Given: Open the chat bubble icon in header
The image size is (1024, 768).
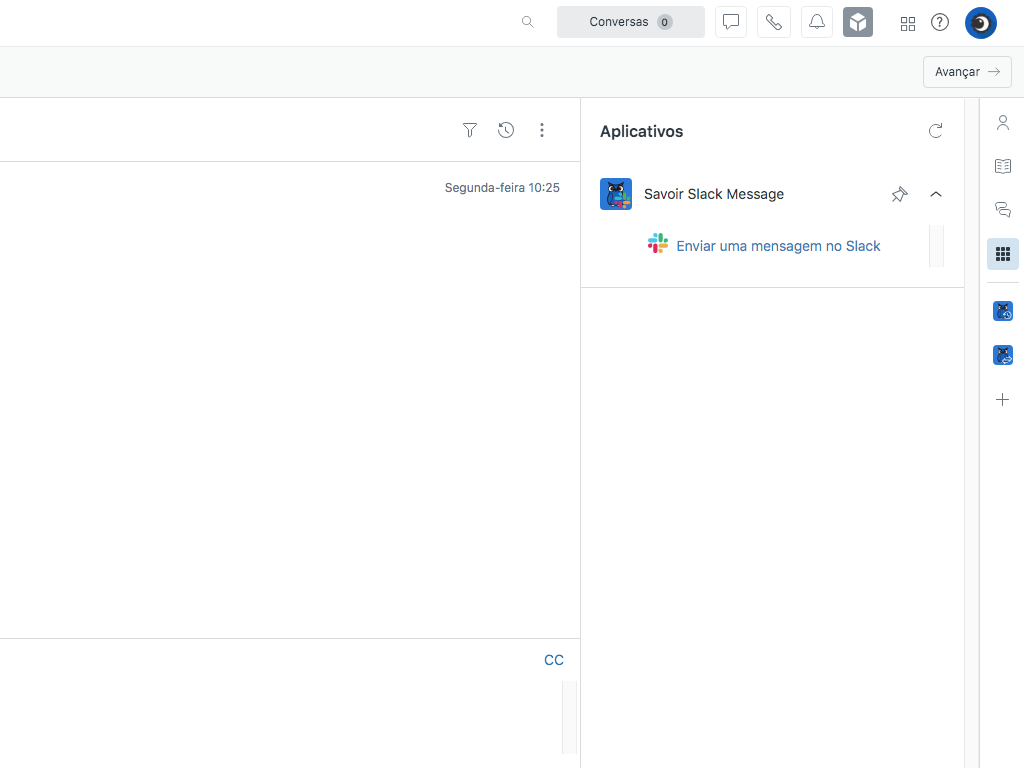Looking at the screenshot, I should pos(731,22).
